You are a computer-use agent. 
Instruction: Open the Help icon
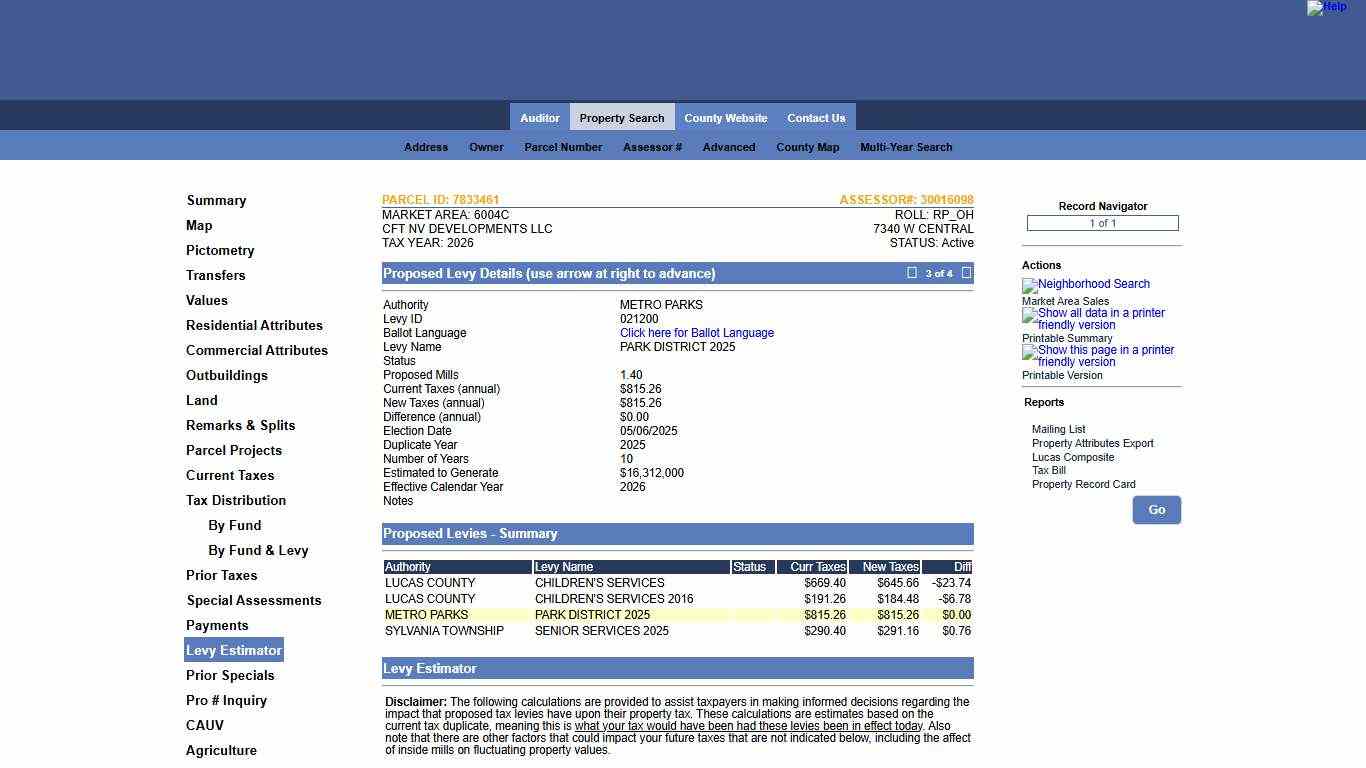(1327, 8)
